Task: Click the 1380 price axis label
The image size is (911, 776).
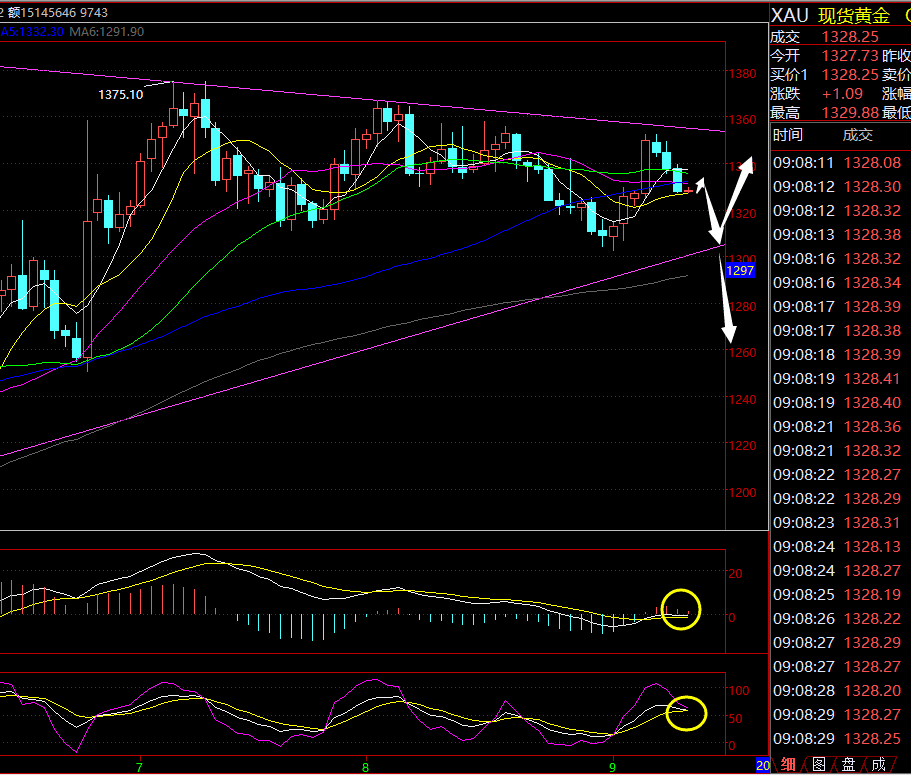Action: pyautogui.click(x=743, y=74)
